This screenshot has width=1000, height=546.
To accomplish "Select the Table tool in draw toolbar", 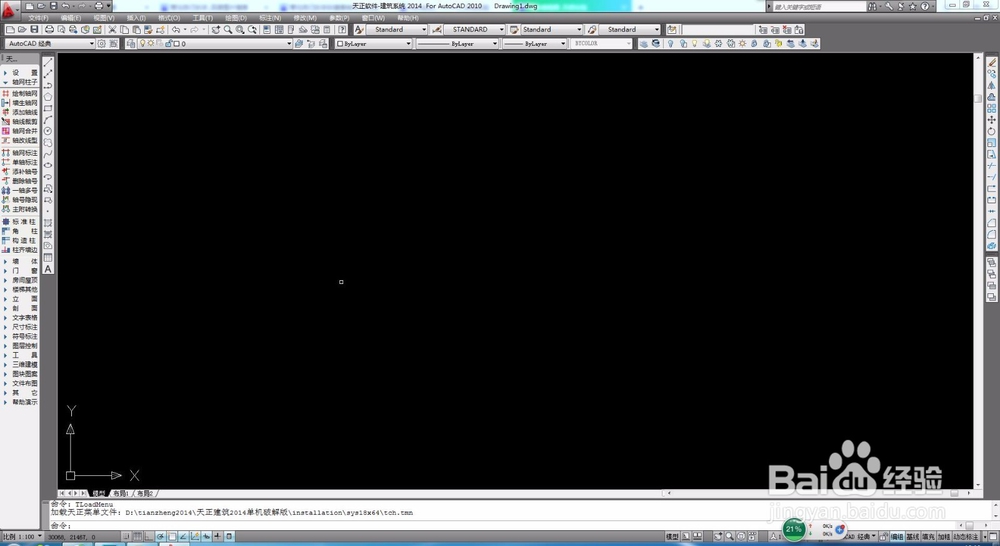I will pos(48,258).
